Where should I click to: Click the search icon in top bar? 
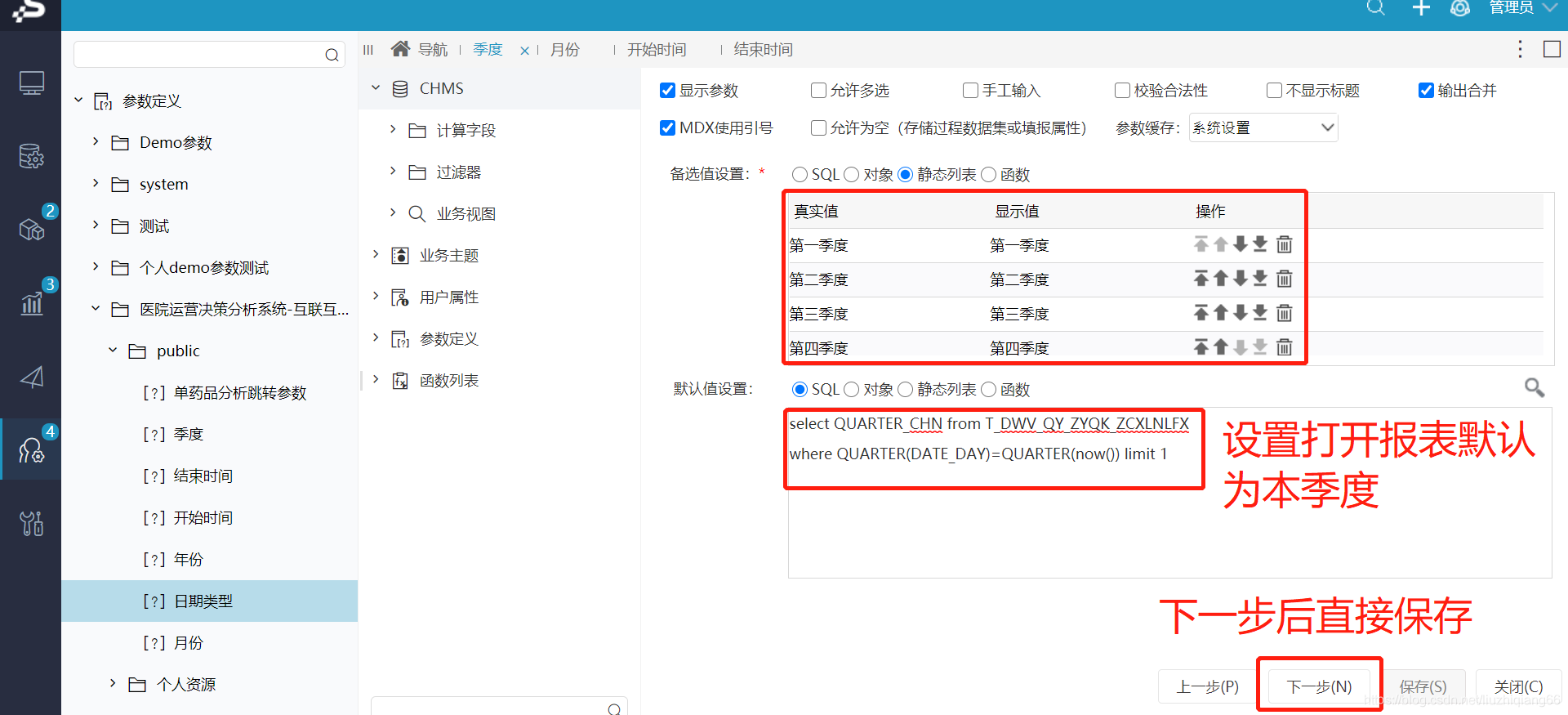(x=1375, y=8)
